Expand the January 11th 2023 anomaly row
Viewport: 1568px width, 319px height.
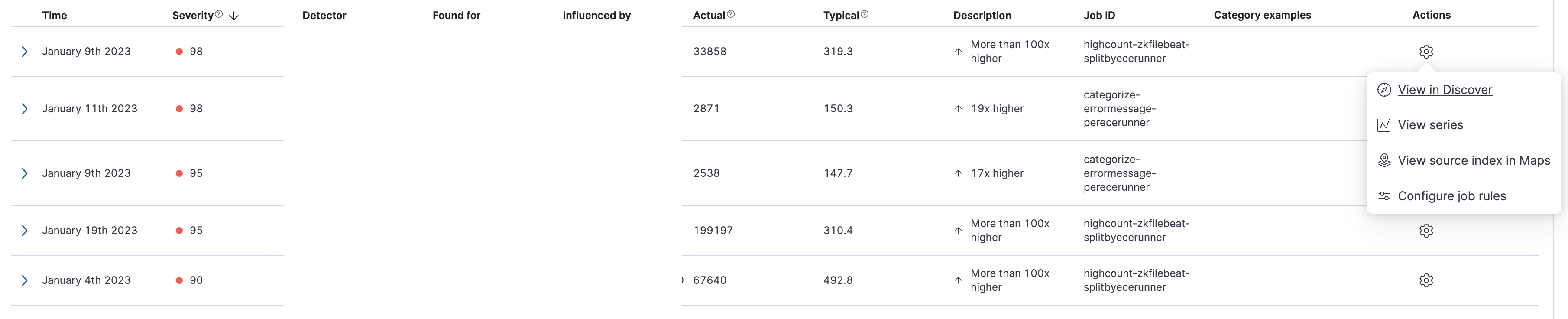pyautogui.click(x=24, y=108)
